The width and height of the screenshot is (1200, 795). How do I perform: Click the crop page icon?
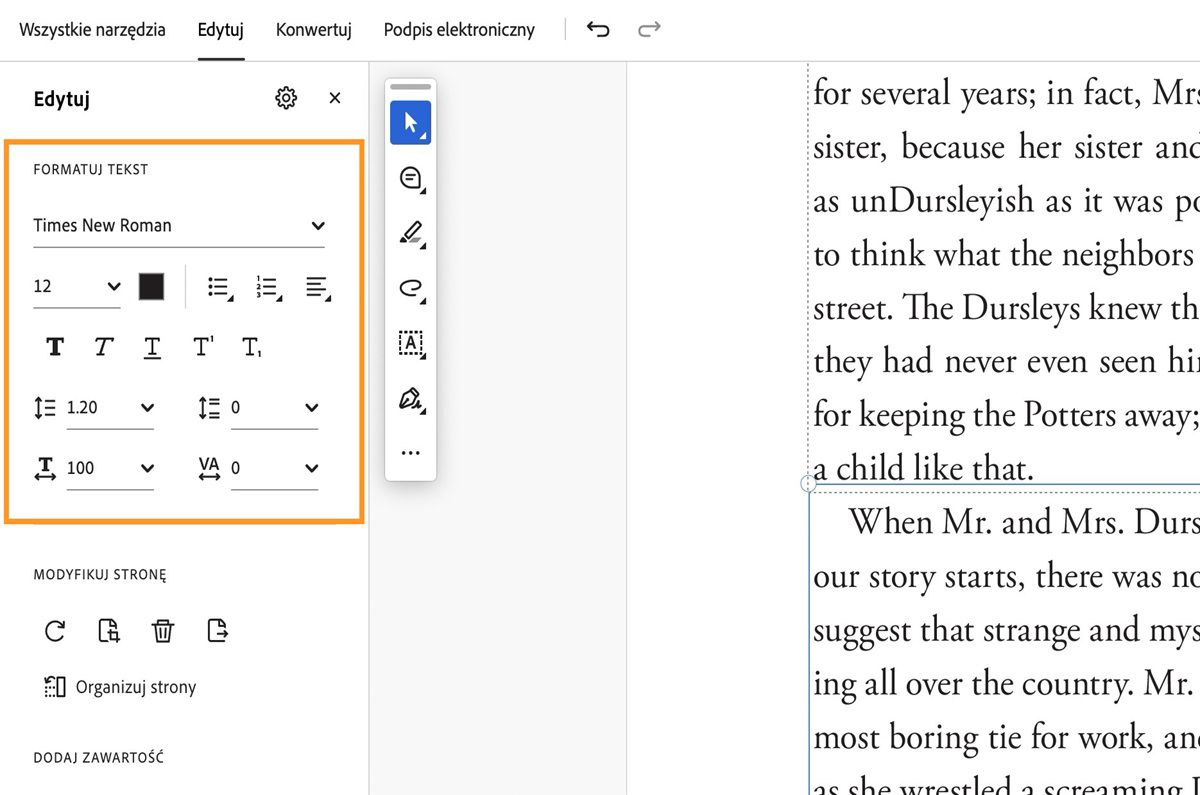(x=109, y=631)
